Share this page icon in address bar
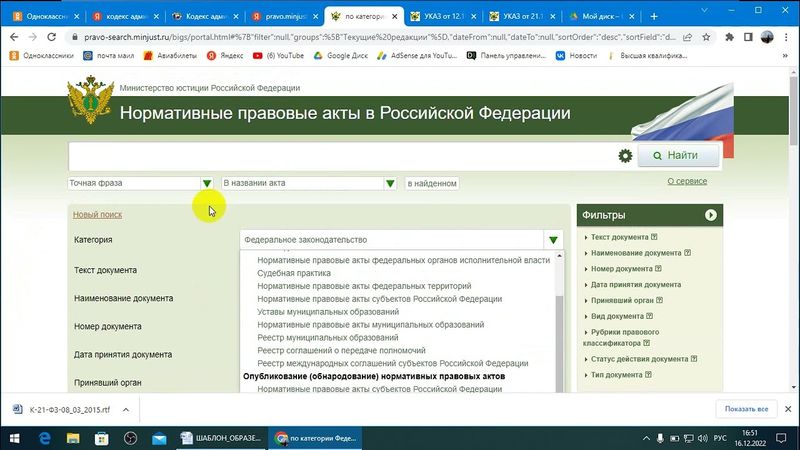Viewport: 800px width, 450px height. click(x=688, y=37)
